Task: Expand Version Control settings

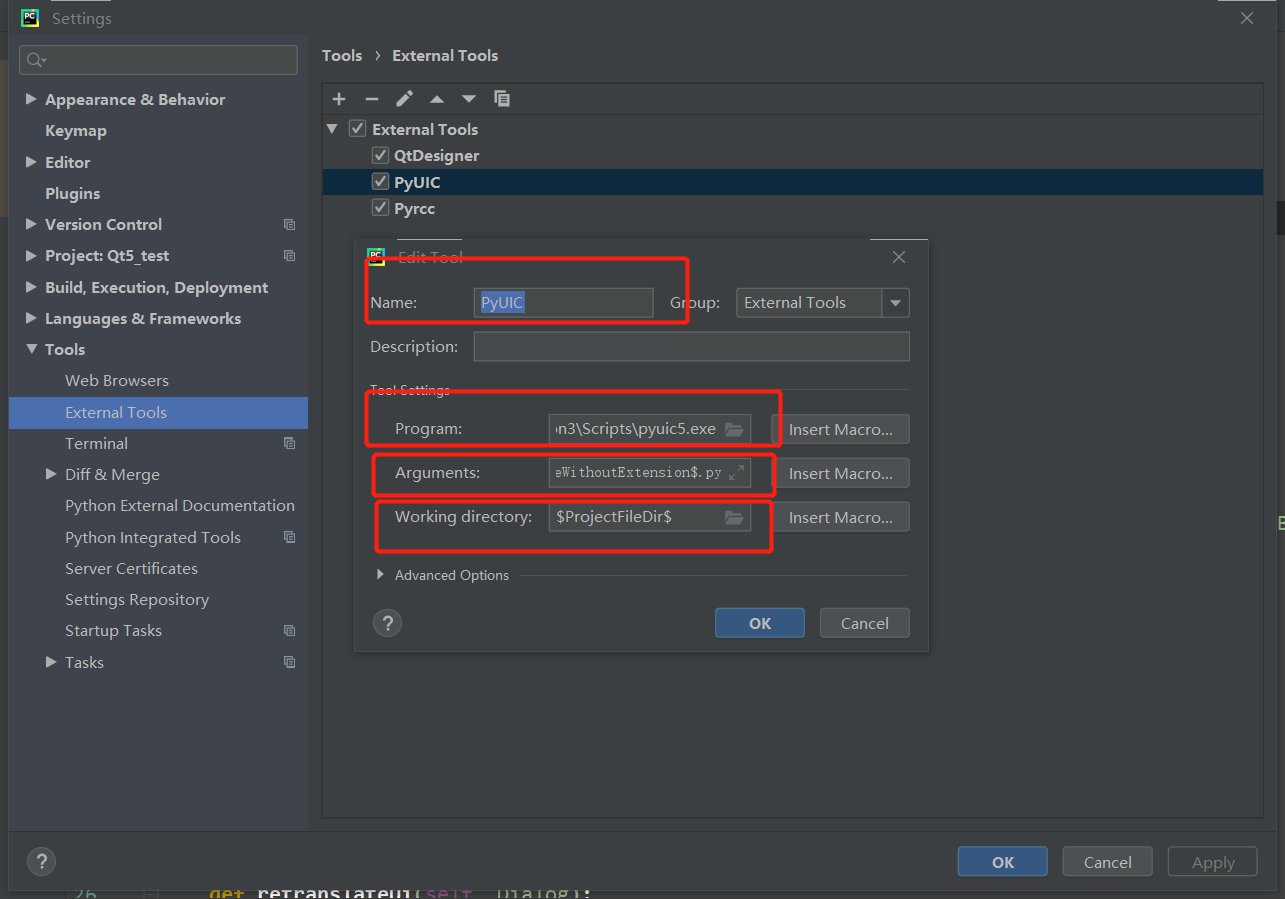Action: pyautogui.click(x=31, y=224)
